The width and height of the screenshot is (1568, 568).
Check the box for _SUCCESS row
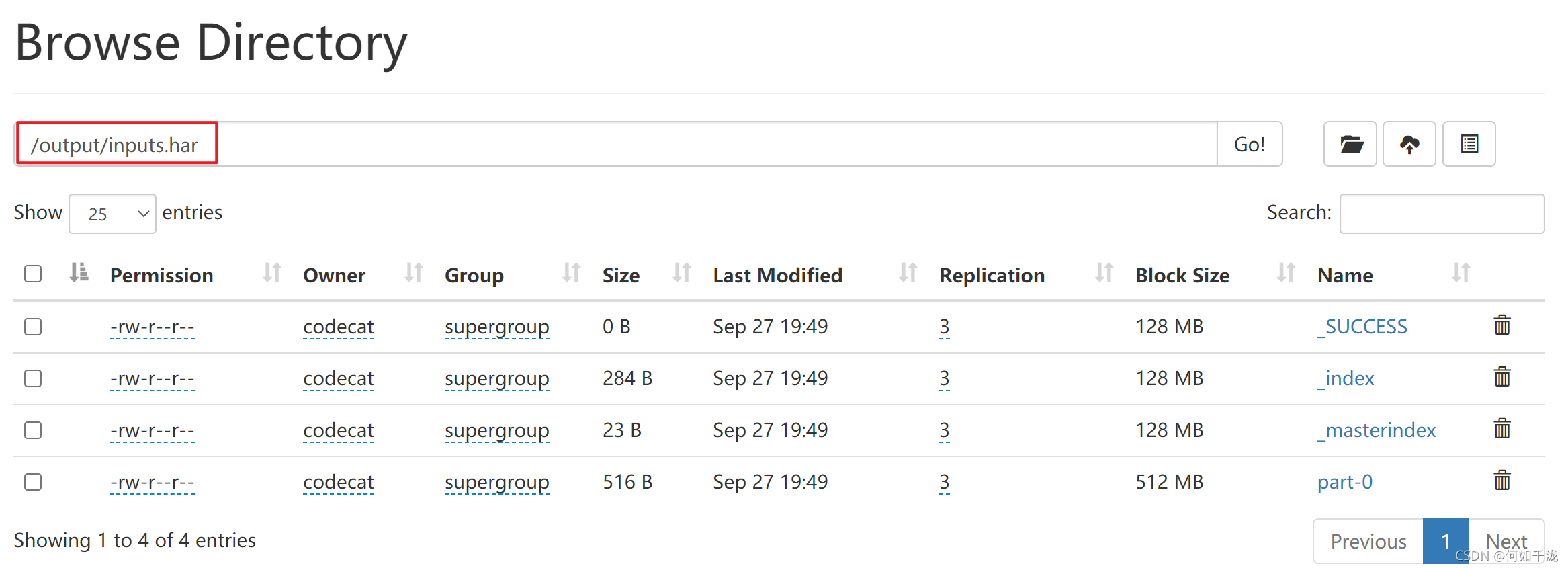pos(33,327)
